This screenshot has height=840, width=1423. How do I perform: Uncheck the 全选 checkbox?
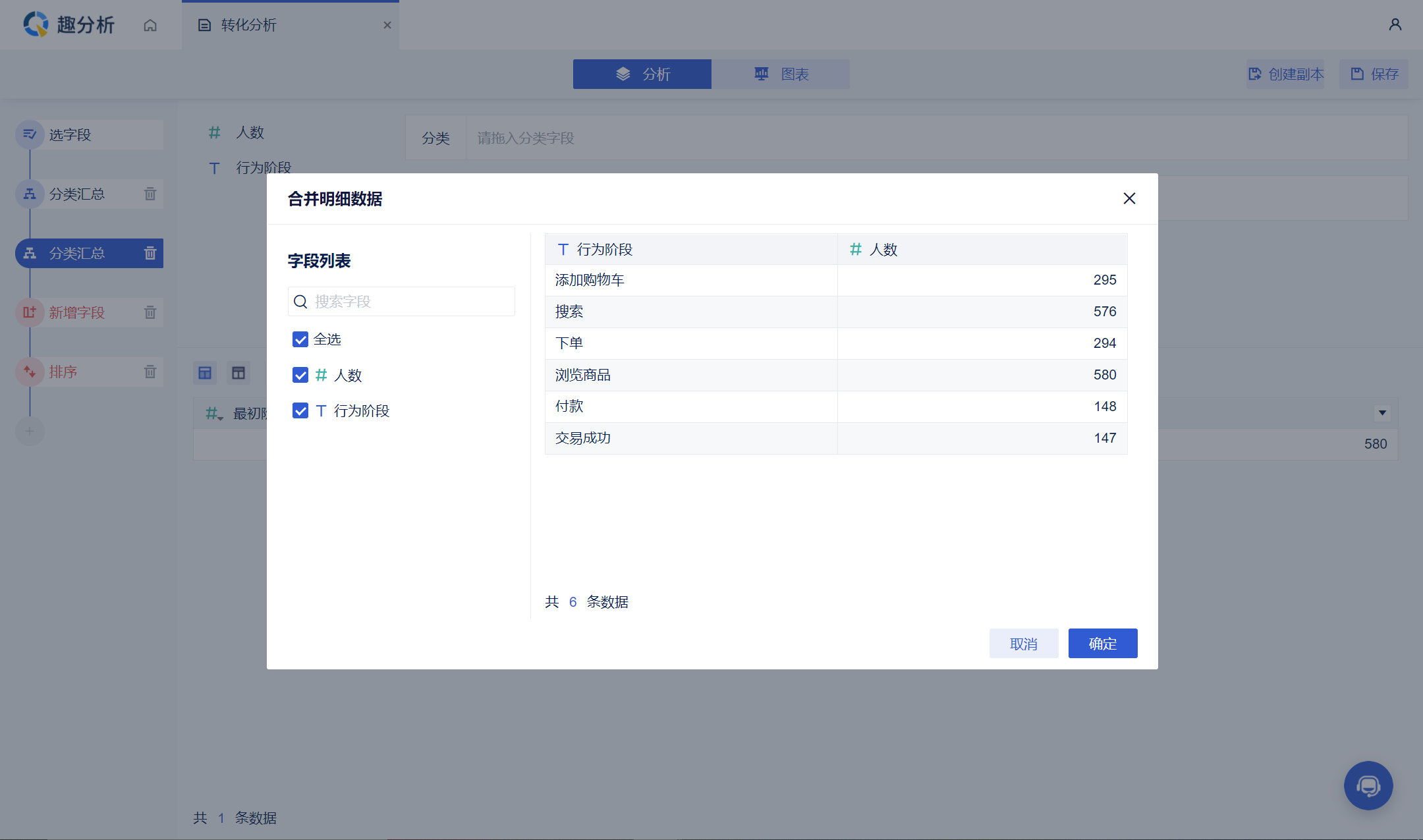pos(300,339)
